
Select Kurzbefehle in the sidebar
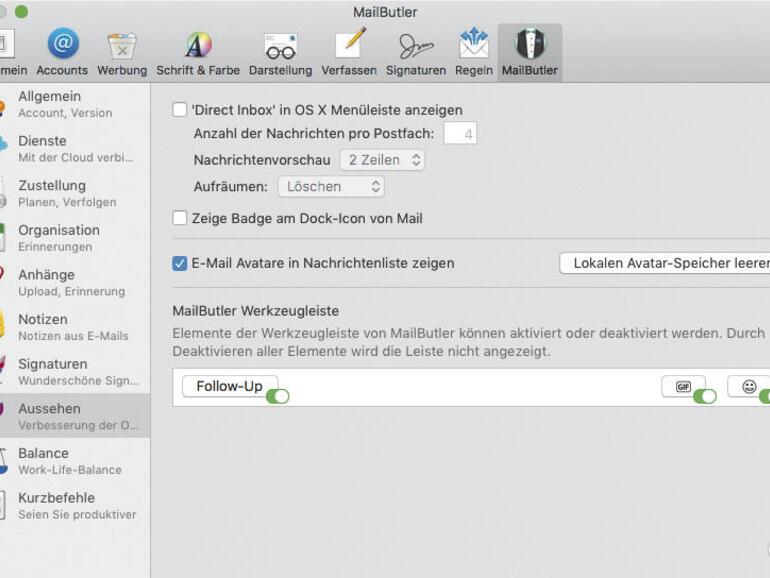(75, 506)
